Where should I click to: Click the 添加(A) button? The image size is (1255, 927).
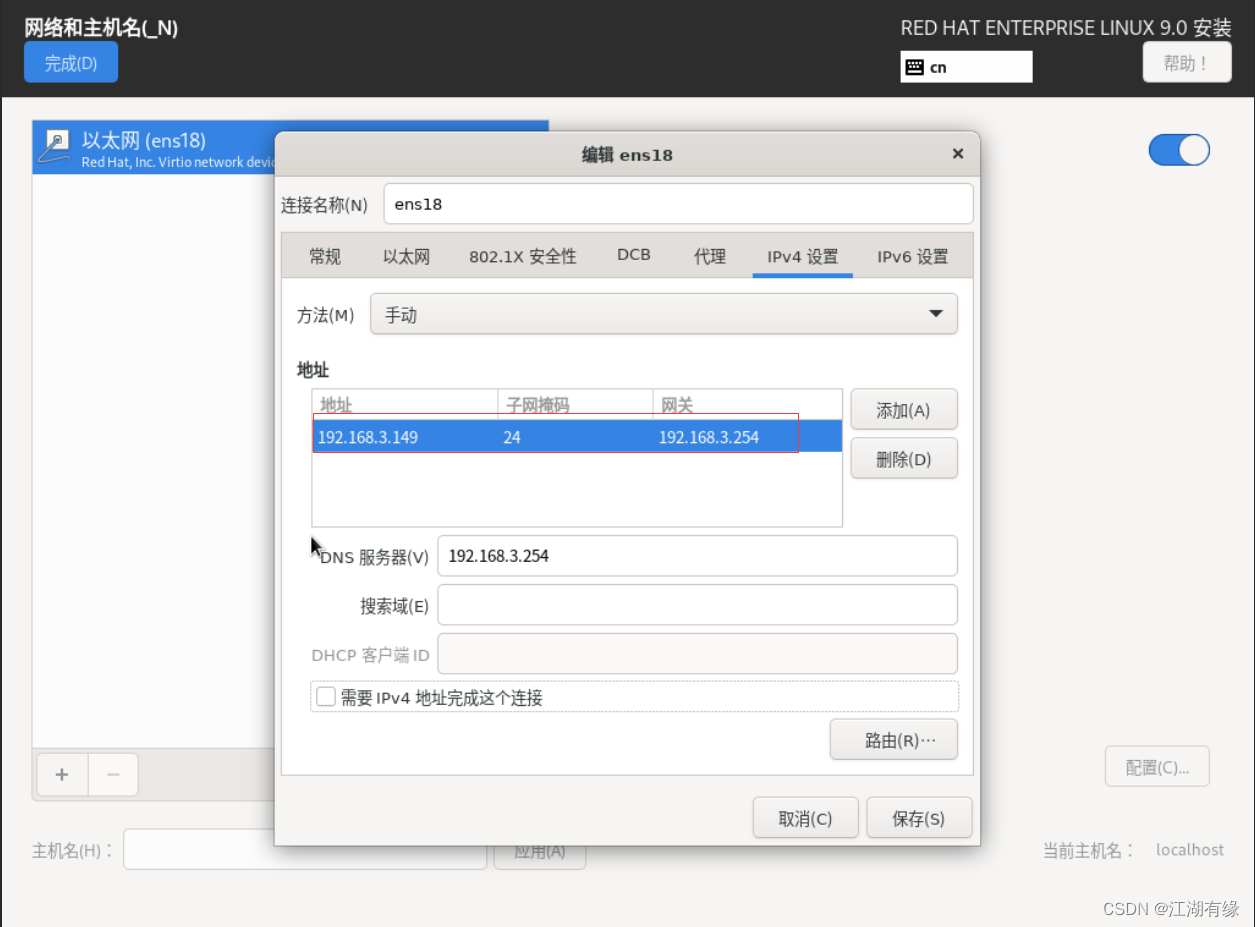click(x=903, y=409)
